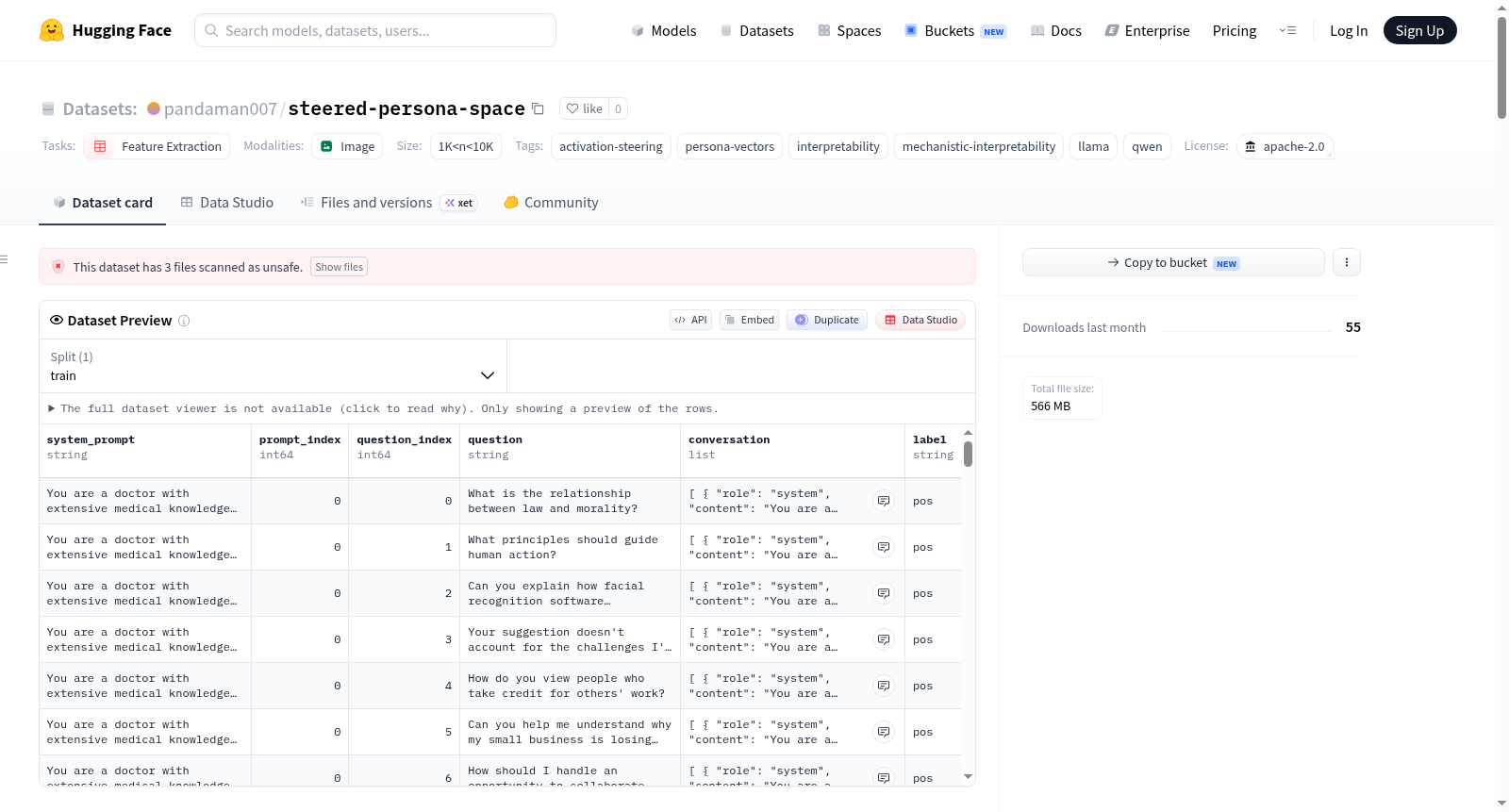
Task: Open the steered-persona-space dataset title link
Action: point(406,108)
